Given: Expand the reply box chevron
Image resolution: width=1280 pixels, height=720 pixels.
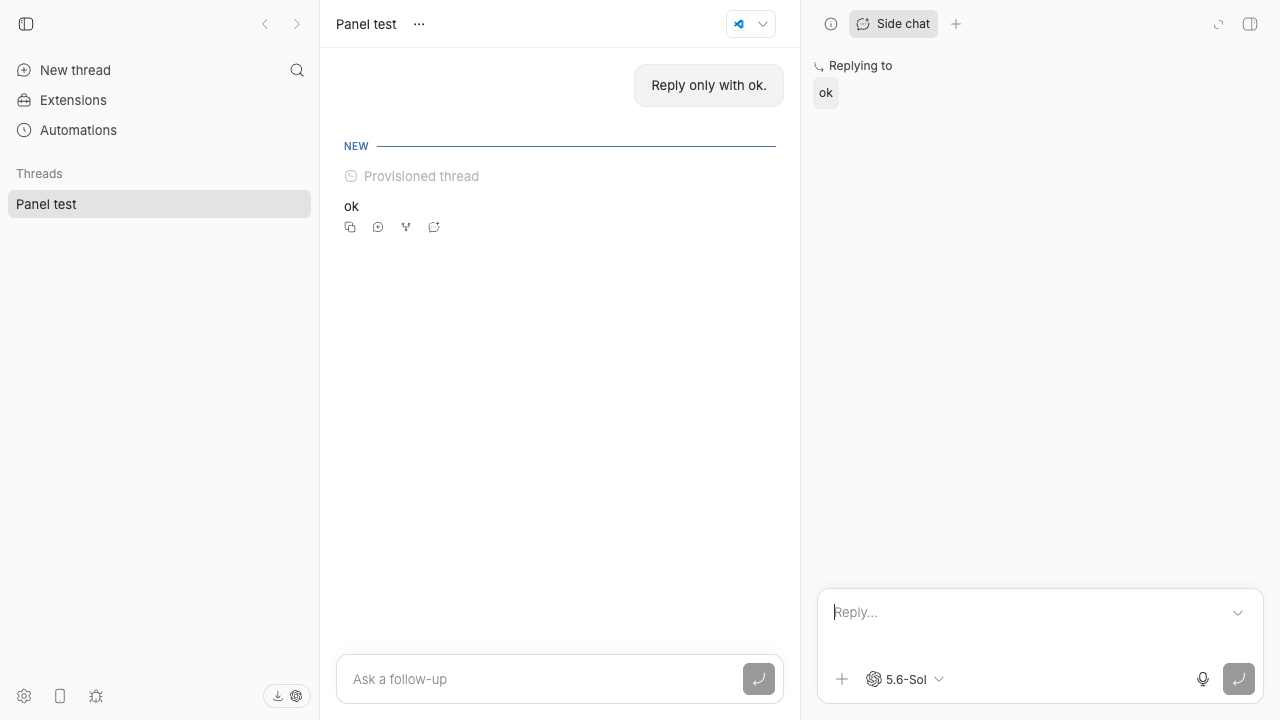Looking at the screenshot, I should (x=1238, y=613).
